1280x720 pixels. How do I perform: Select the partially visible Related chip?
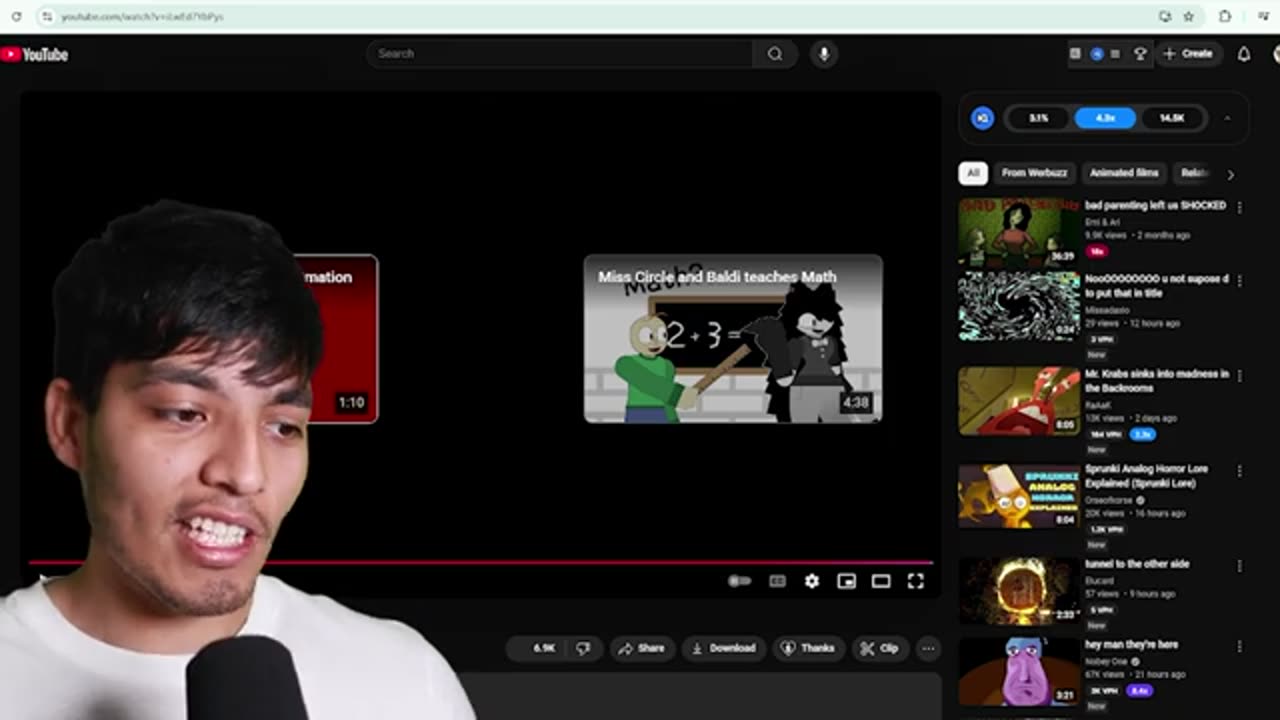(1194, 173)
